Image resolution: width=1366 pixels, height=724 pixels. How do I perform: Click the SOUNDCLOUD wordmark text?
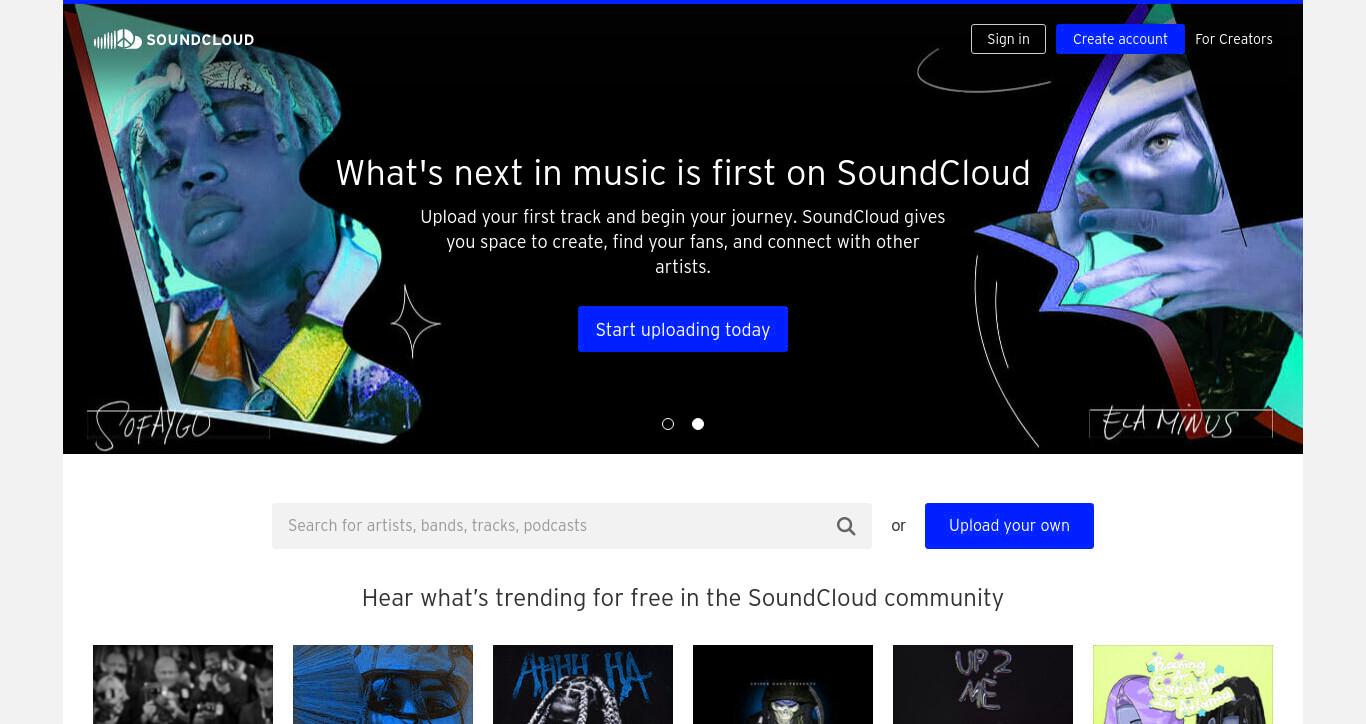200,40
